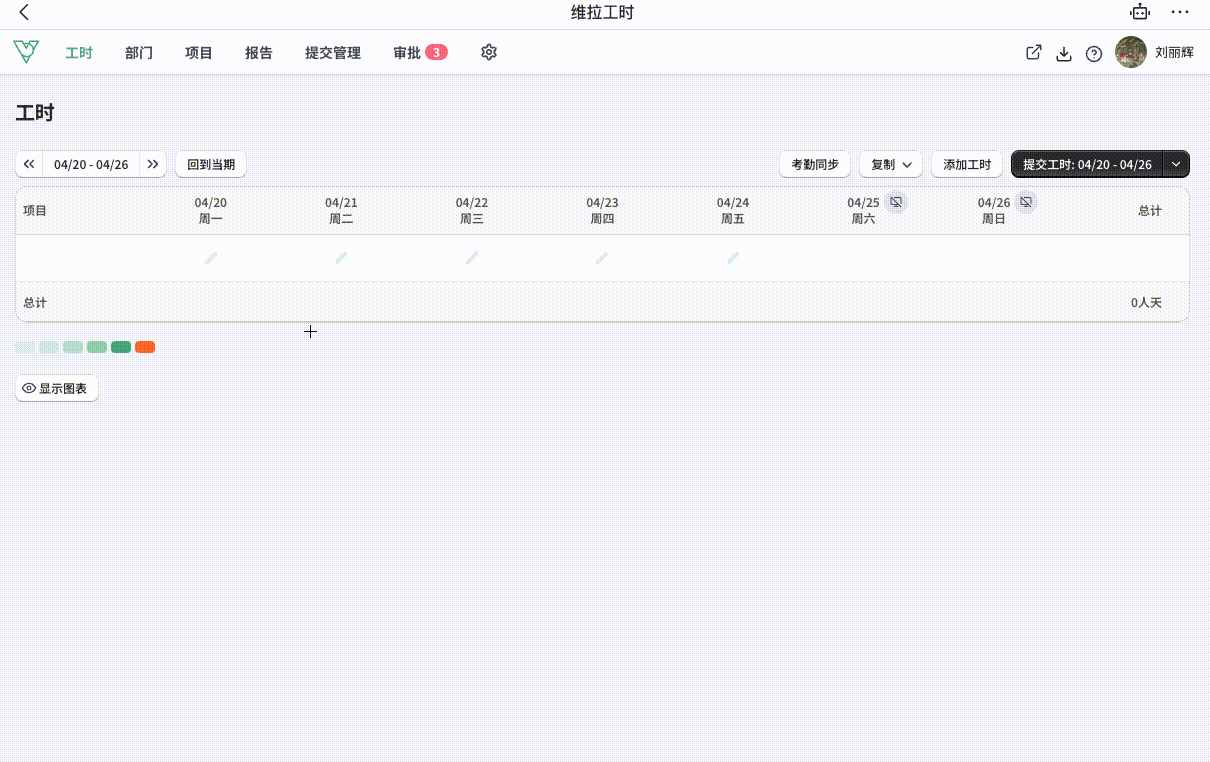Open the date range 04/20 - 04/26 picker

point(91,164)
